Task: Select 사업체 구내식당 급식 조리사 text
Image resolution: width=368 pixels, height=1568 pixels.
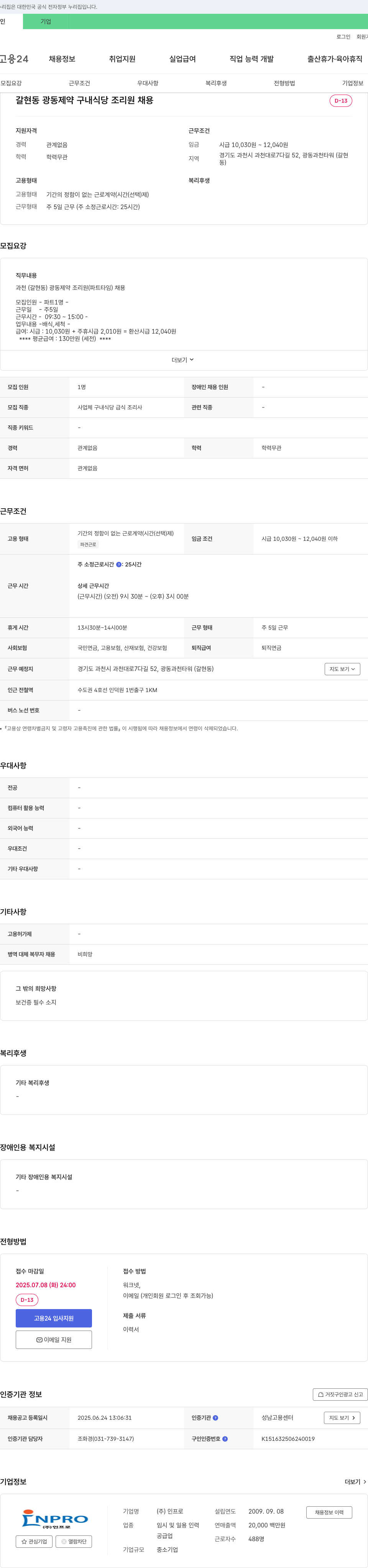Action: [110, 407]
